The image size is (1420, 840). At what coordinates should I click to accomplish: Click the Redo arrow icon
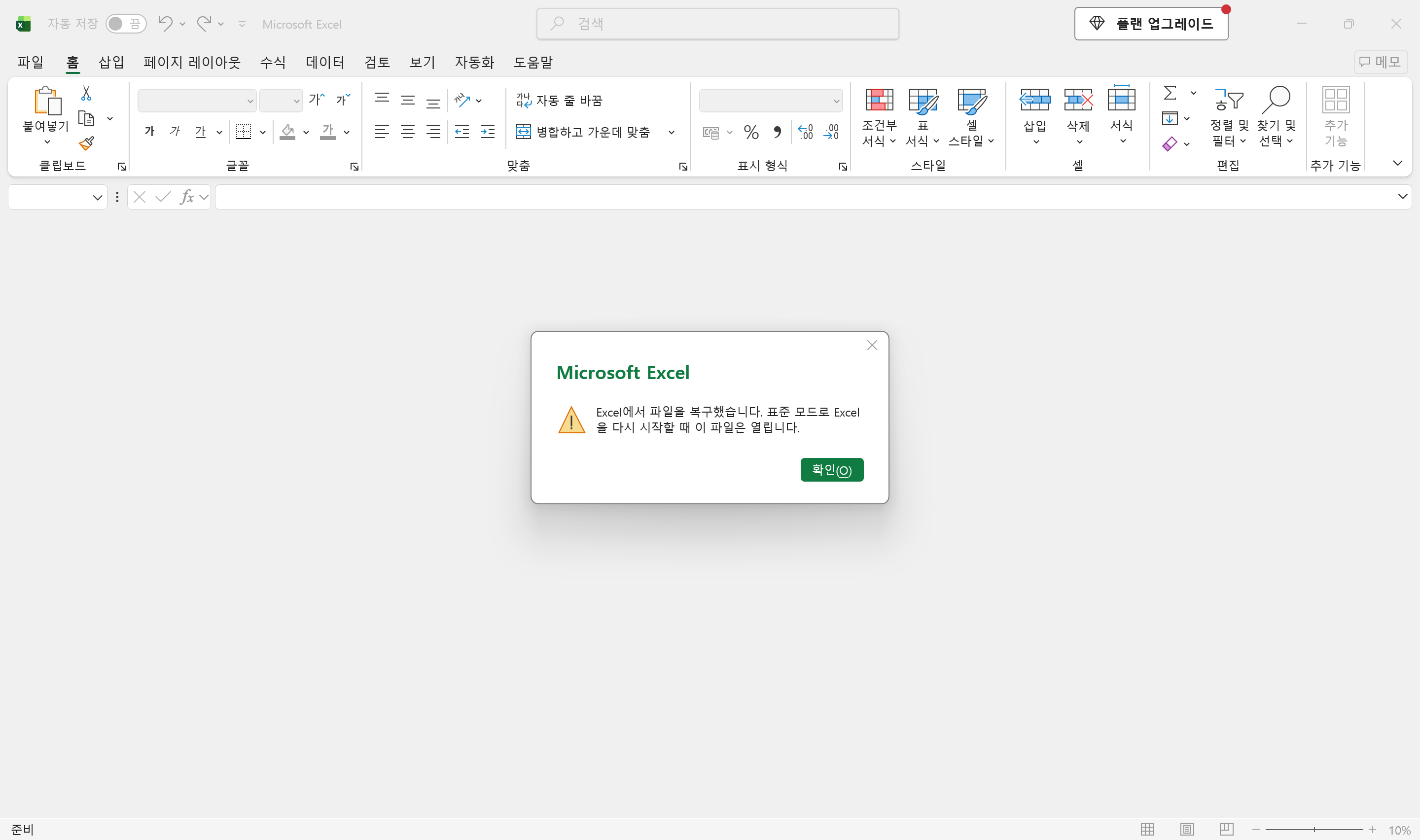(x=204, y=23)
